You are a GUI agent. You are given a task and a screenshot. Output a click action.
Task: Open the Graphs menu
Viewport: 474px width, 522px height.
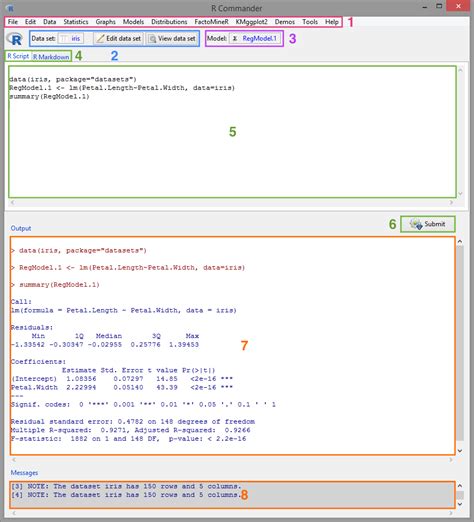click(x=105, y=22)
